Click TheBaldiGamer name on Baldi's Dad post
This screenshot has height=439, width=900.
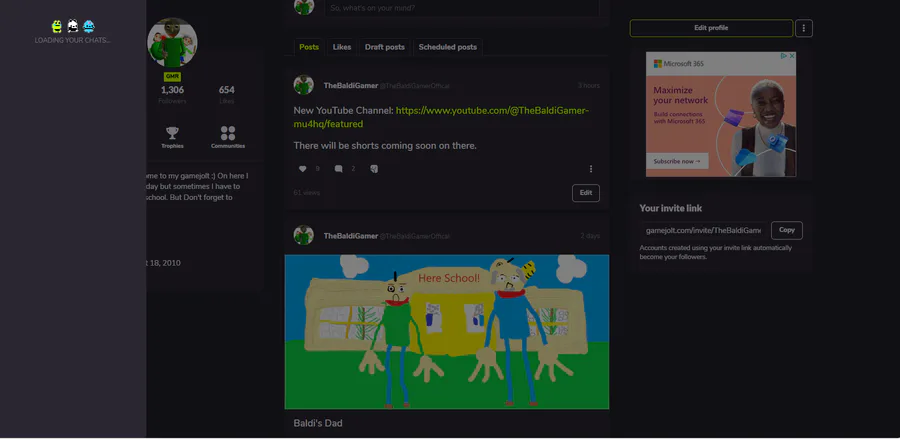pos(351,236)
